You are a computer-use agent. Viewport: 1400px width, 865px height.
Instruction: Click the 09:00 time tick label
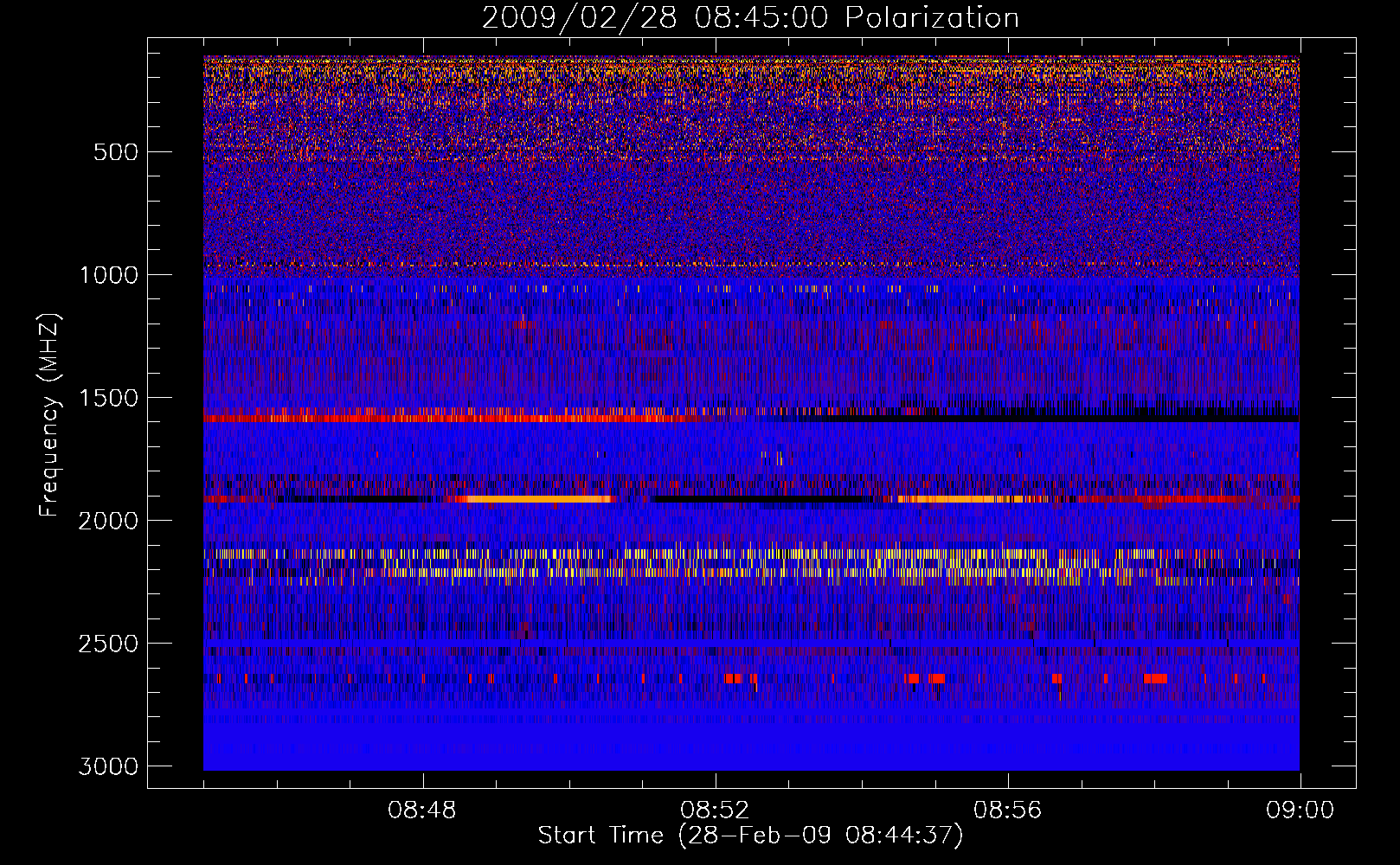[1300, 811]
